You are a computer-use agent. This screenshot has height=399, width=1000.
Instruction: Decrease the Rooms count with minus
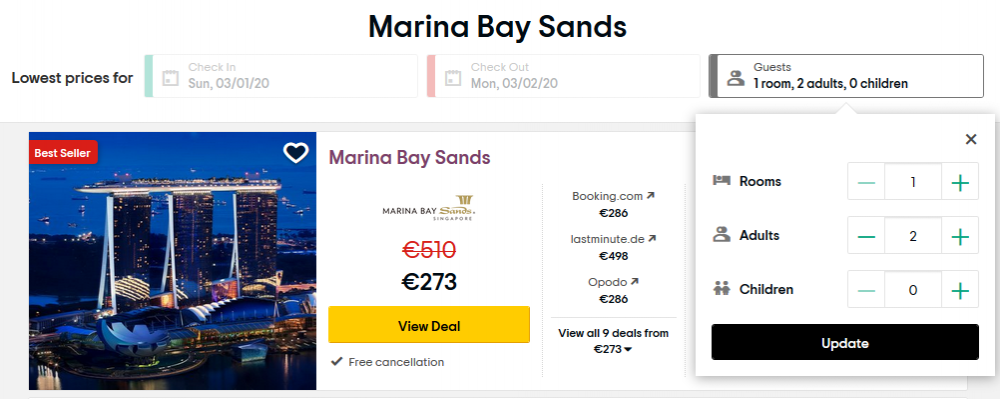[x=866, y=182]
